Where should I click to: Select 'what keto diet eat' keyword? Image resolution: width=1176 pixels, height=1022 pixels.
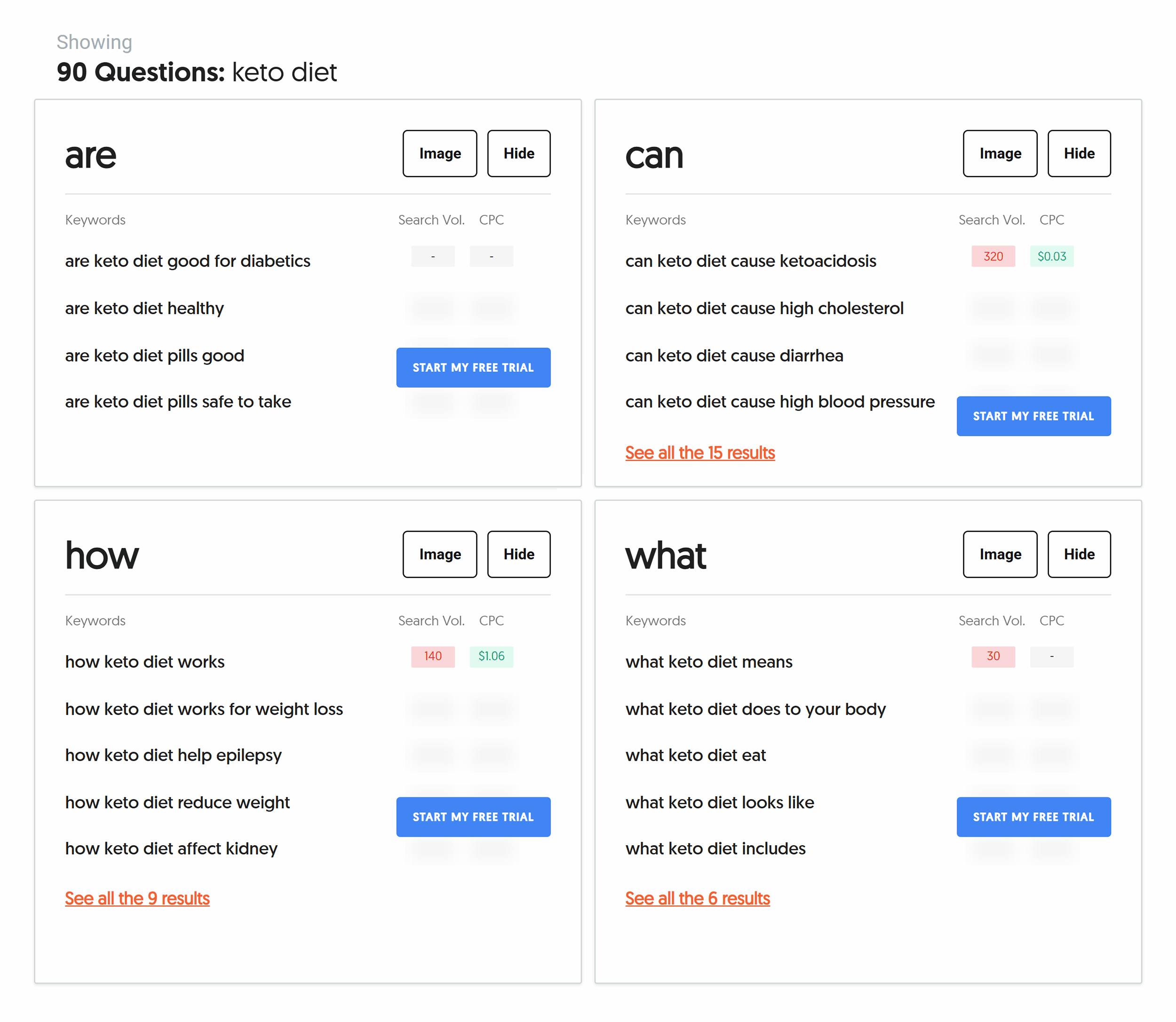(696, 755)
